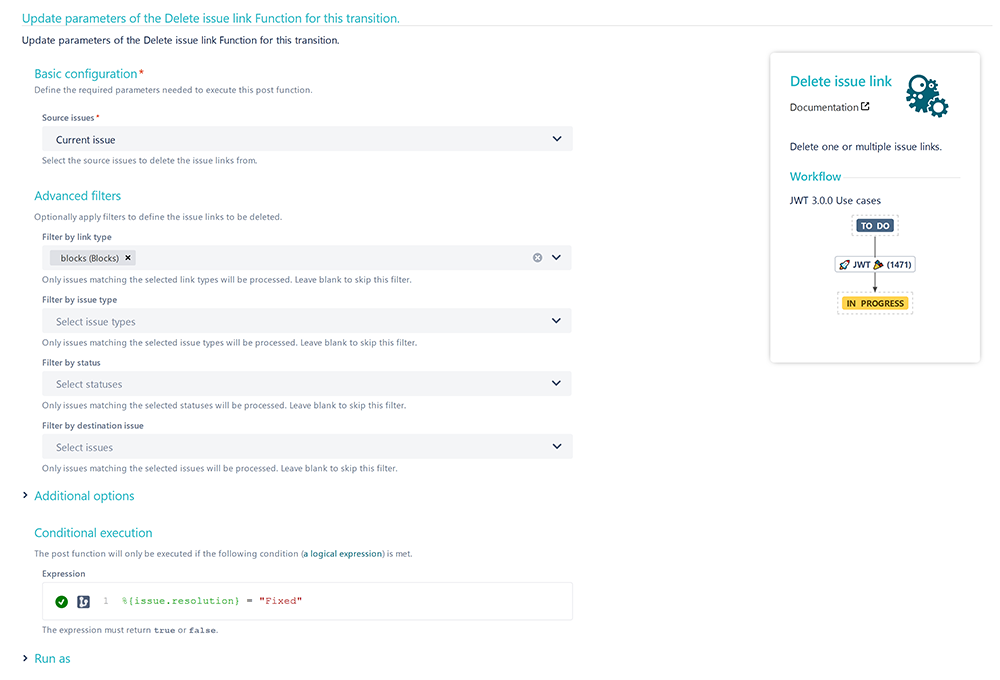Screen dimensions: 1000x680
Task: Expand the Filter by link type dropdown arrow
Action: (556, 258)
